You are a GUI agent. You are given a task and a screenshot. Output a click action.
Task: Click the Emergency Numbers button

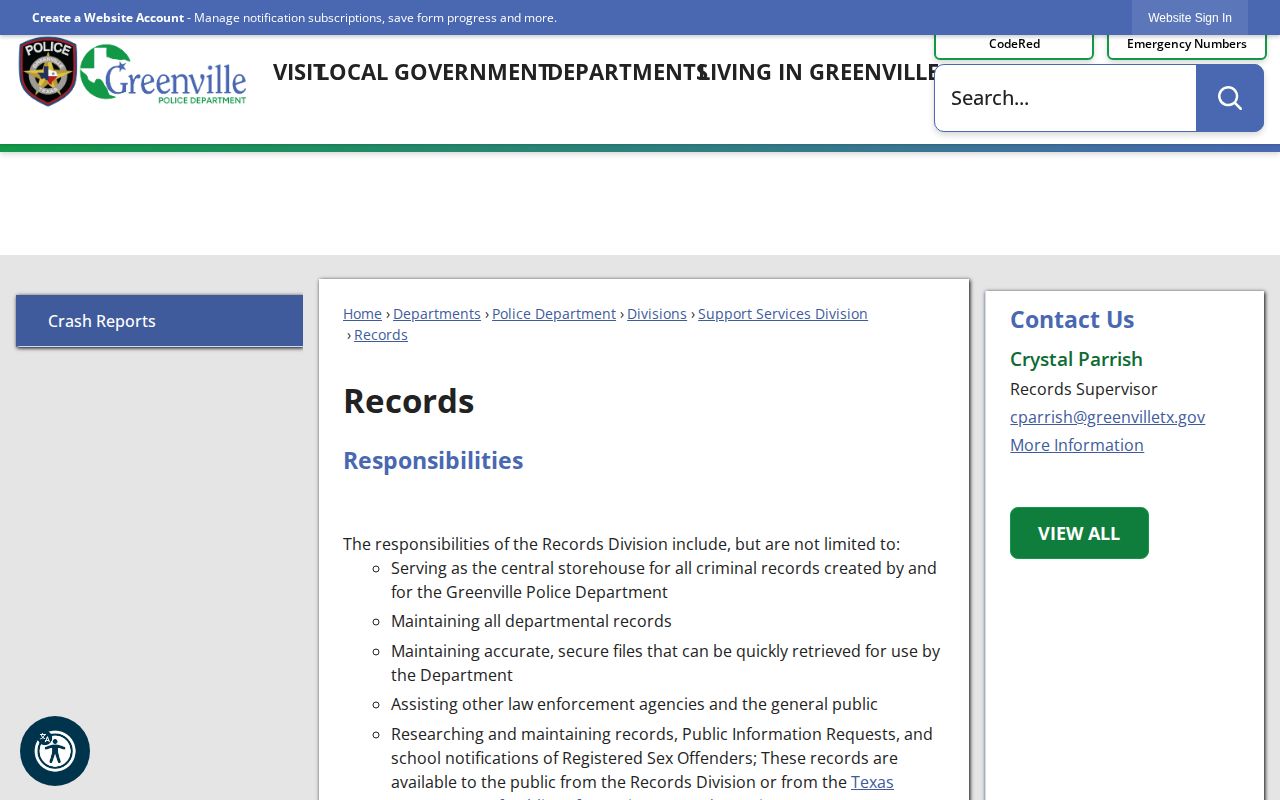pos(1187,44)
